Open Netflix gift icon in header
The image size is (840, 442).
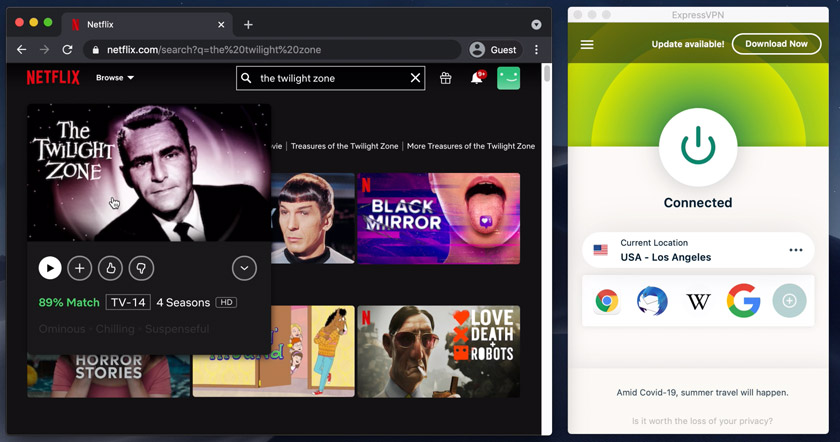[446, 78]
